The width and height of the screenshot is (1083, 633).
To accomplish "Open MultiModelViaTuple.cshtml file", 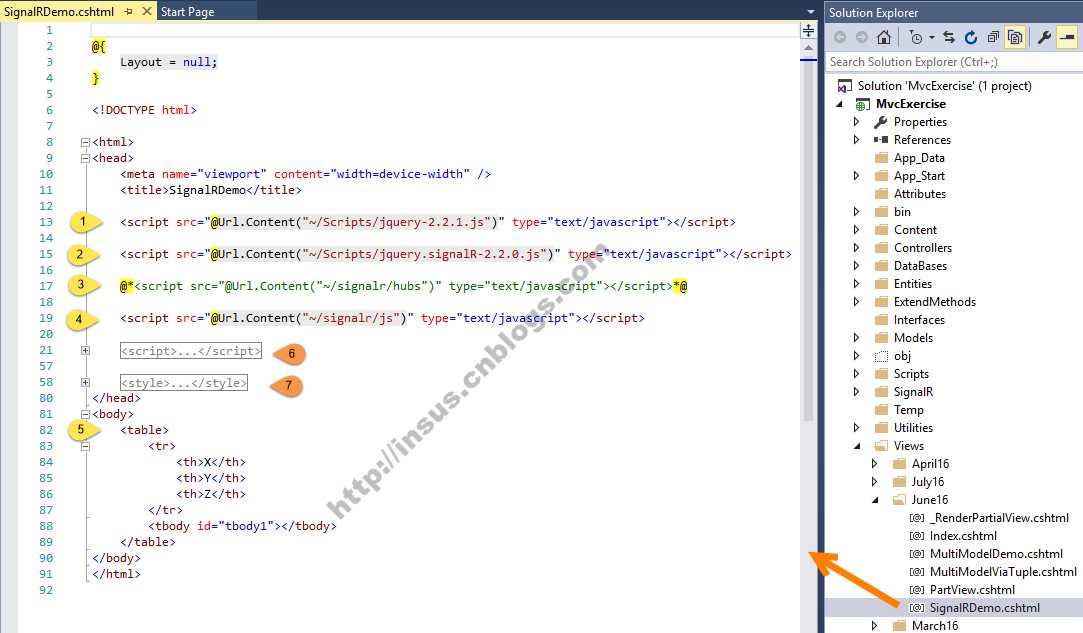I will (1003, 571).
